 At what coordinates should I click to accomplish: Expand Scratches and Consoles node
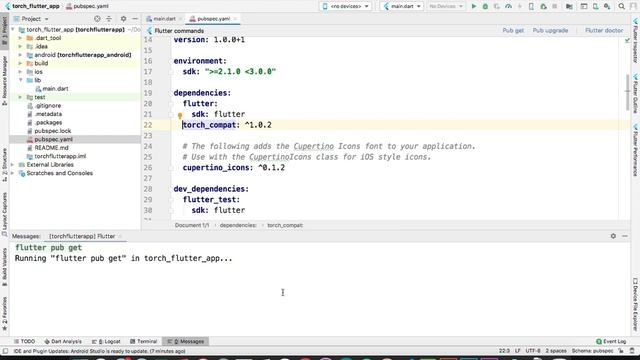(x=13, y=173)
